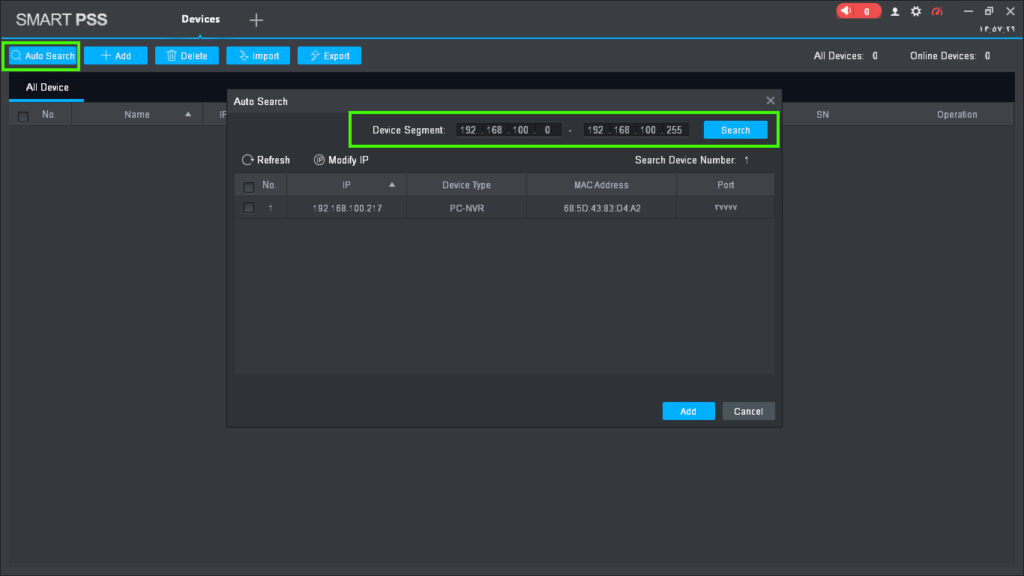This screenshot has width=1024, height=576.
Task: Click last octet 255 of end IP
Action: tap(674, 130)
